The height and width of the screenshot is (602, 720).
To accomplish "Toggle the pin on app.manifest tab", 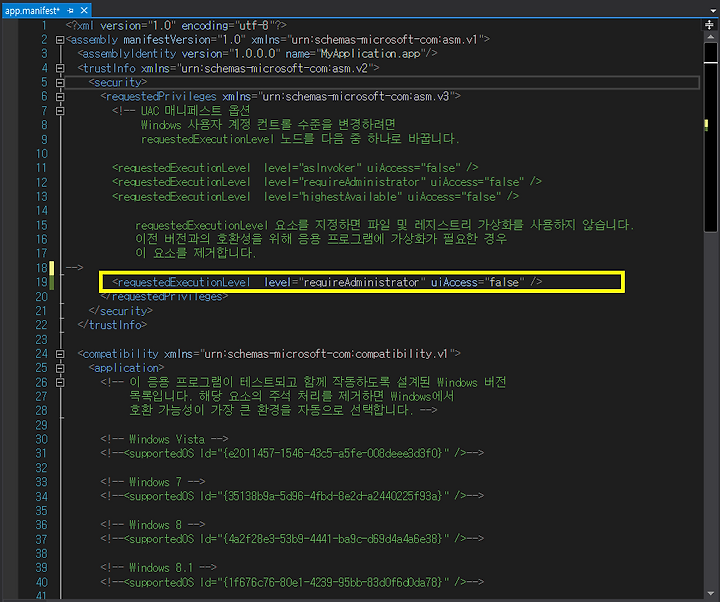I will point(70,10).
